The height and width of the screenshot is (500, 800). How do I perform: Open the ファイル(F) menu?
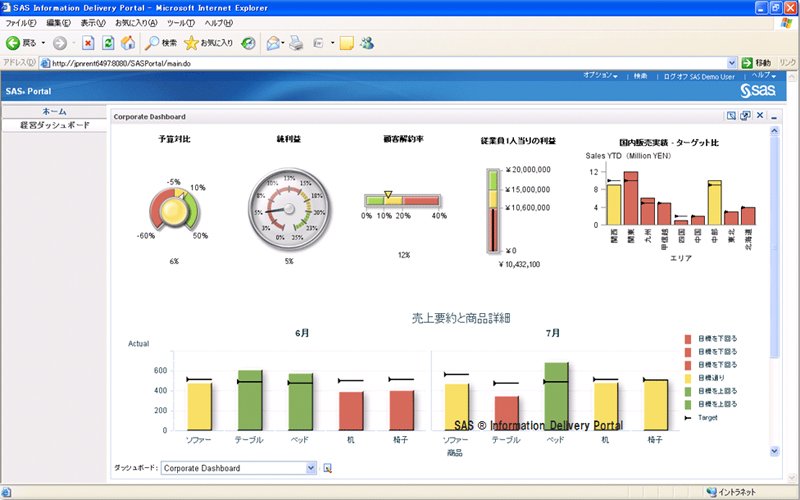pyautogui.click(x=21, y=23)
